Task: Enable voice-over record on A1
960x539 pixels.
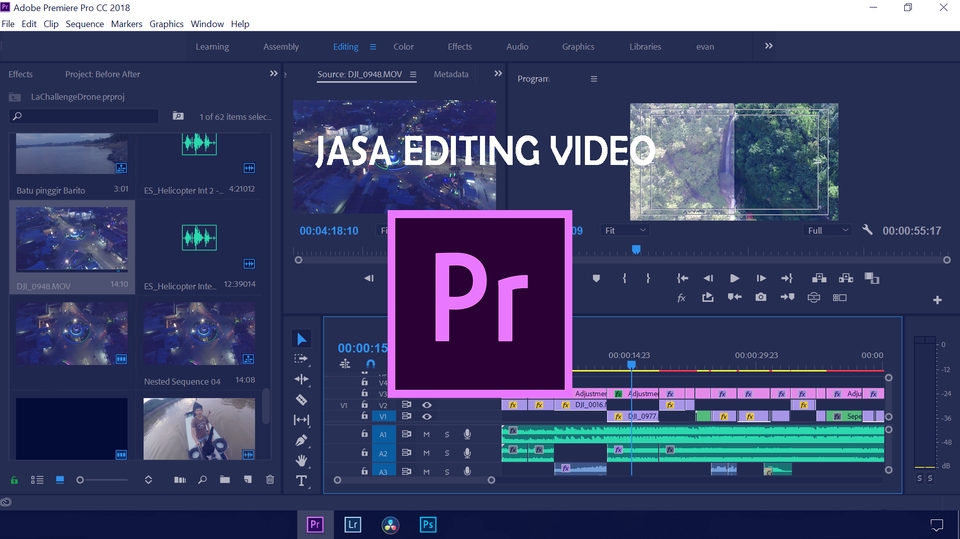Action: click(467, 434)
